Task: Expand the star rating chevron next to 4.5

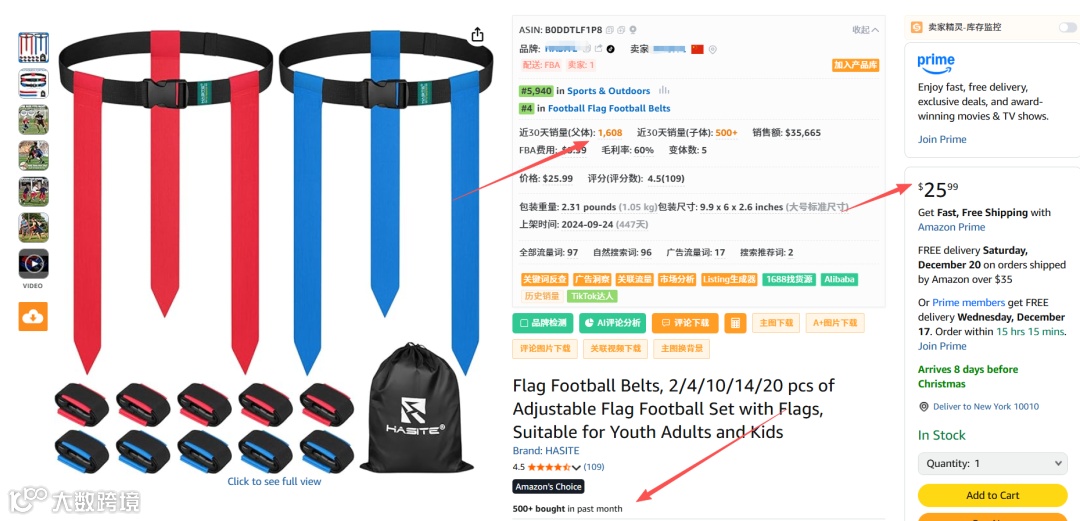Action: coord(577,467)
